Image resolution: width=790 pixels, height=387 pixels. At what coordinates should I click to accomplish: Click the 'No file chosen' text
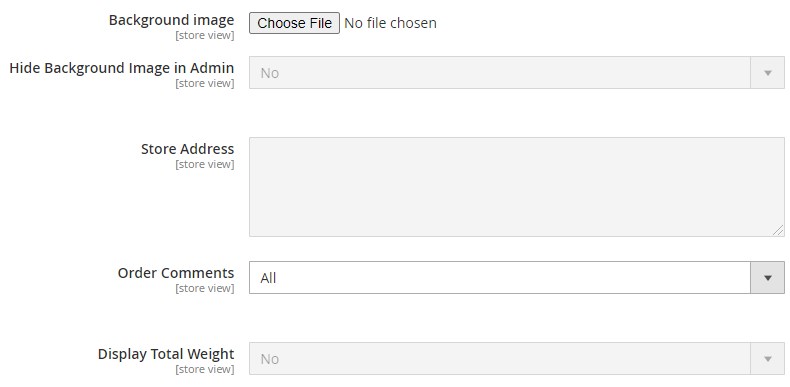point(390,23)
